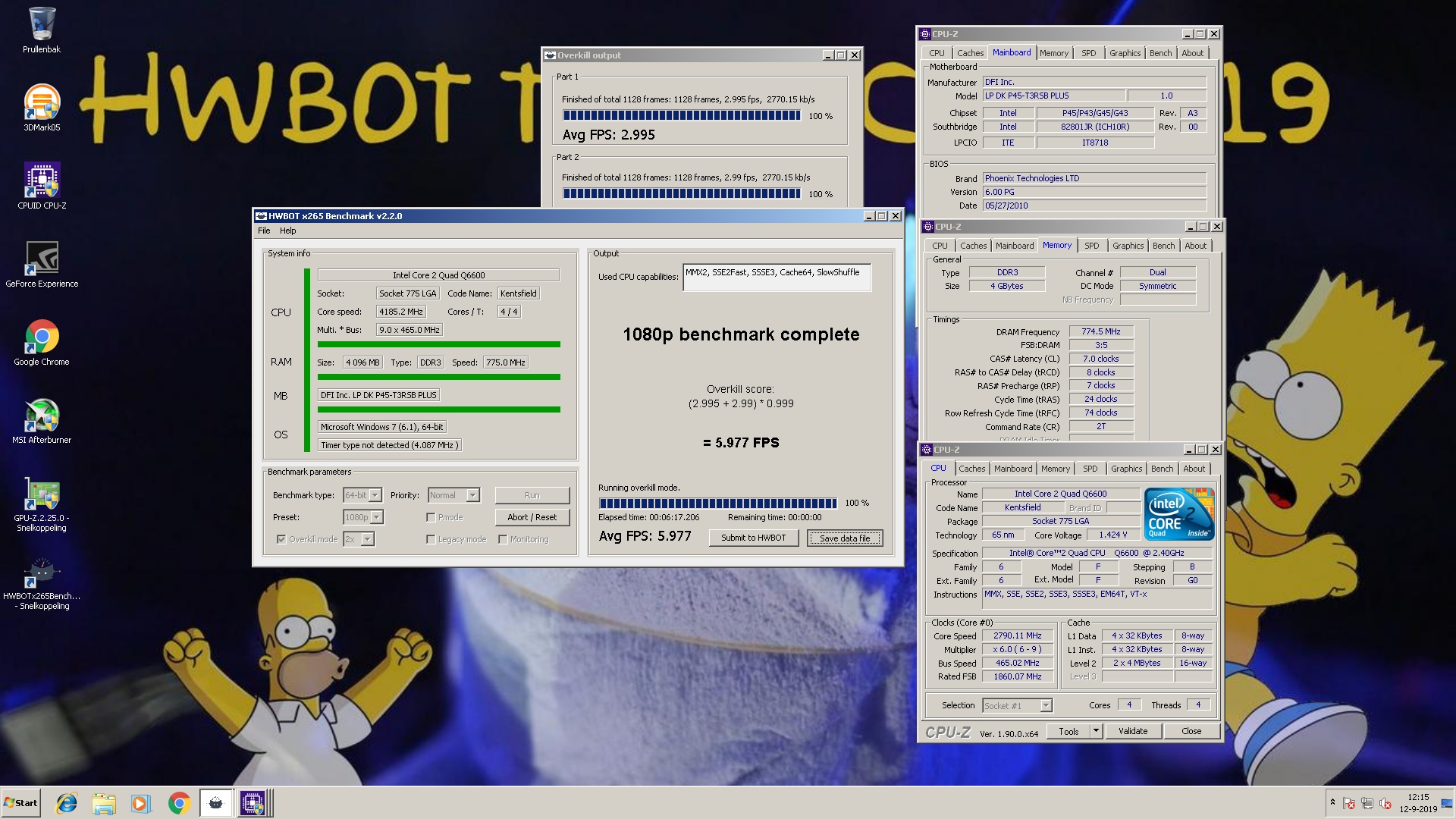The image size is (1456, 819).
Task: Open About tab in top CPU-Z window
Action: pos(1192,53)
